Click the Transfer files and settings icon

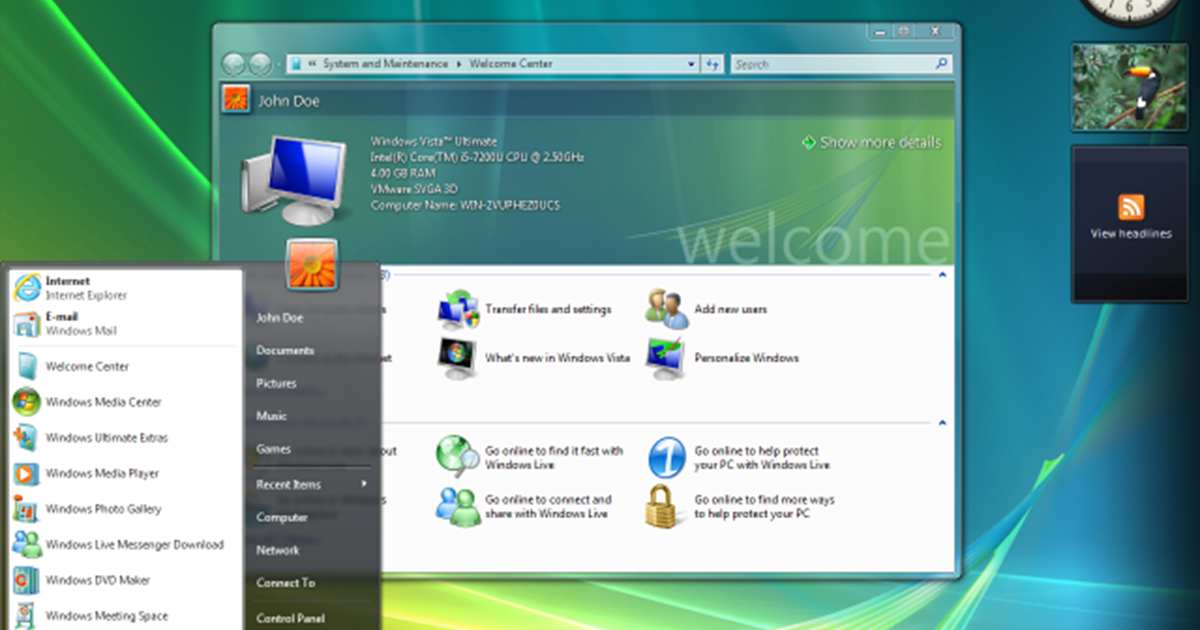[458, 309]
